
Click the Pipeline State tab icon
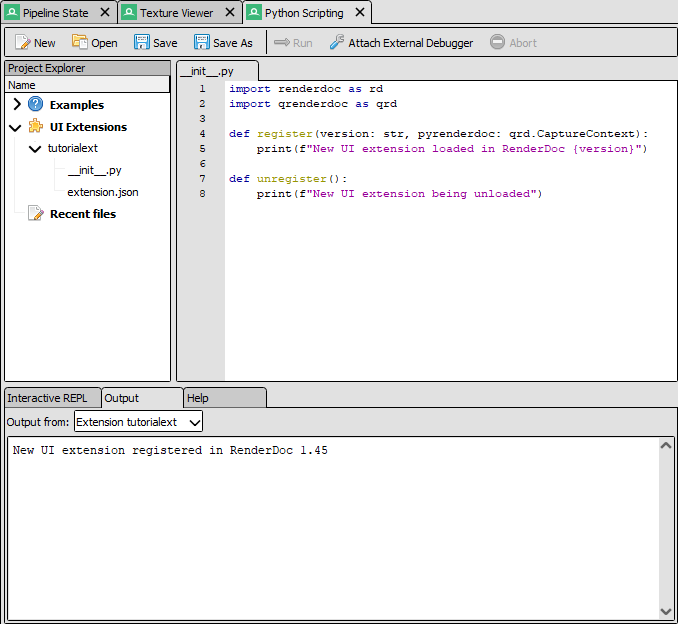pos(12,12)
